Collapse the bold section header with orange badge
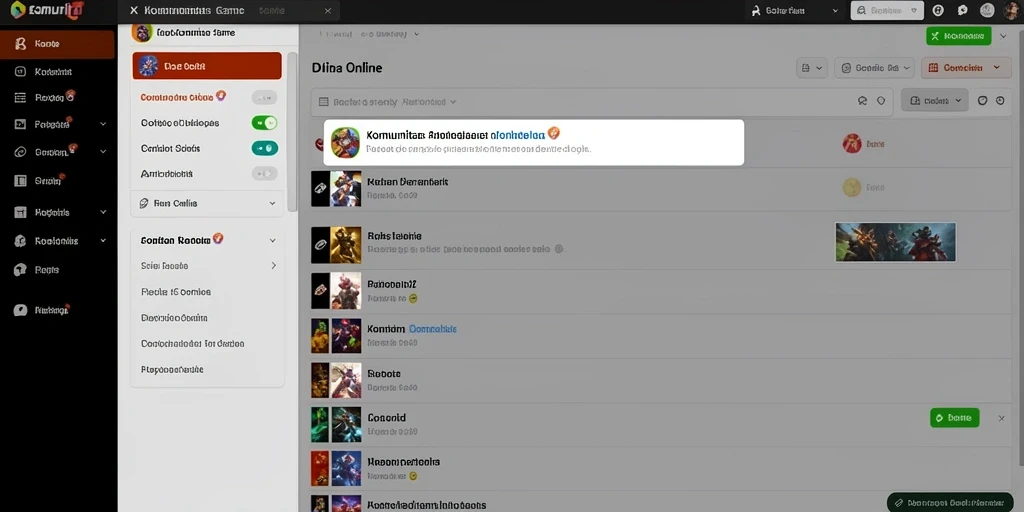 (x=208, y=240)
